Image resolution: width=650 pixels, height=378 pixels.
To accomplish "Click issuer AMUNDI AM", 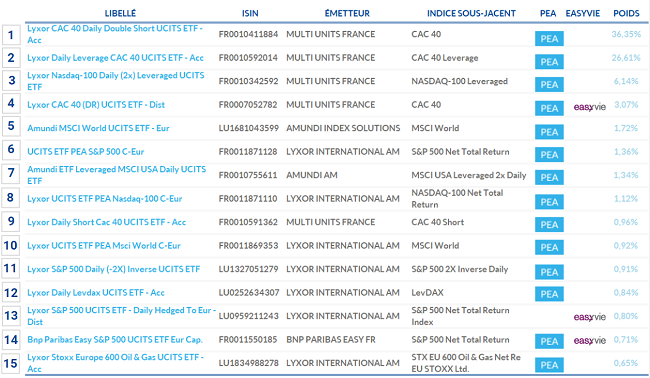I will (x=312, y=175).
